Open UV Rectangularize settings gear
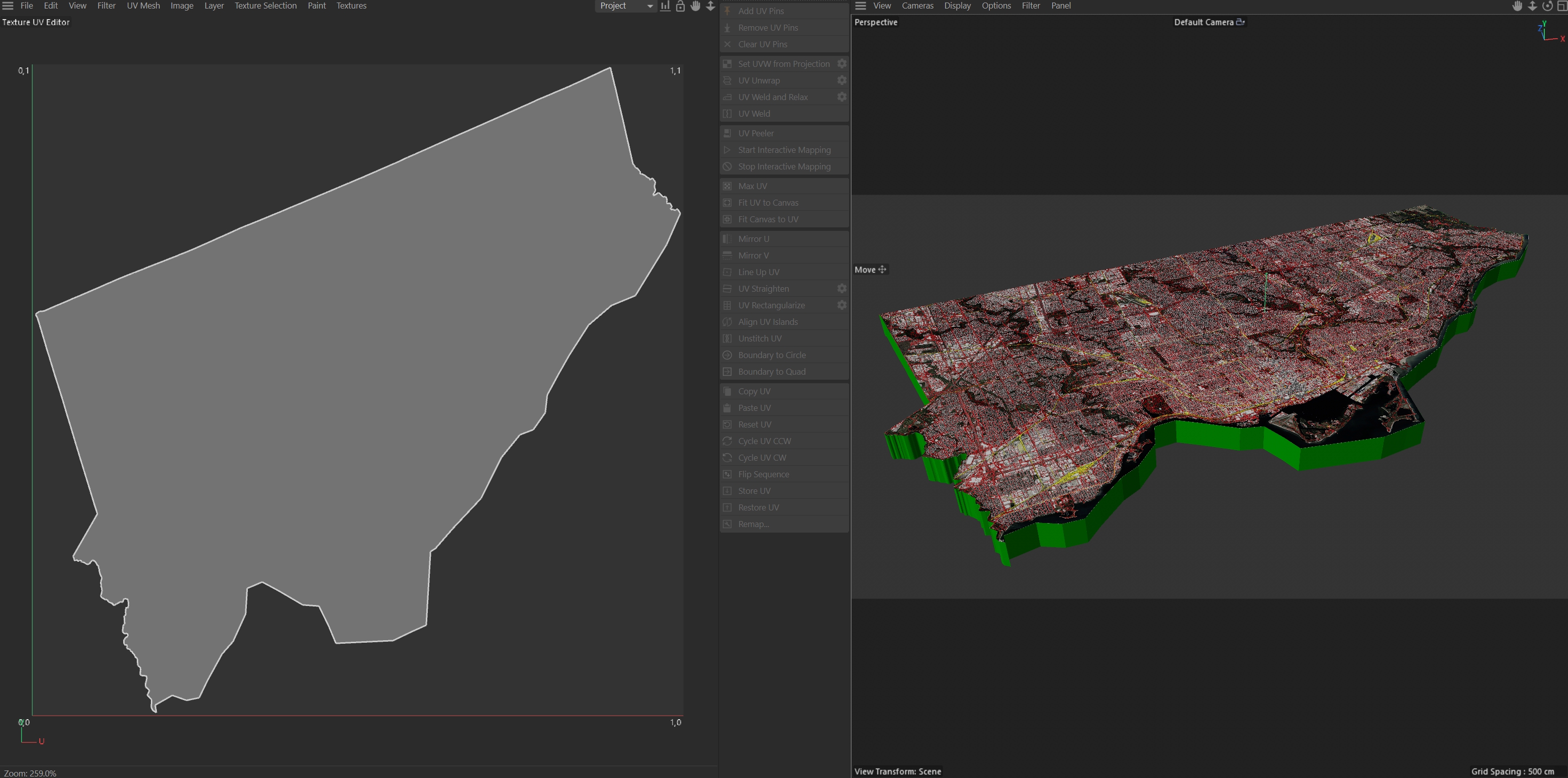 [842, 305]
